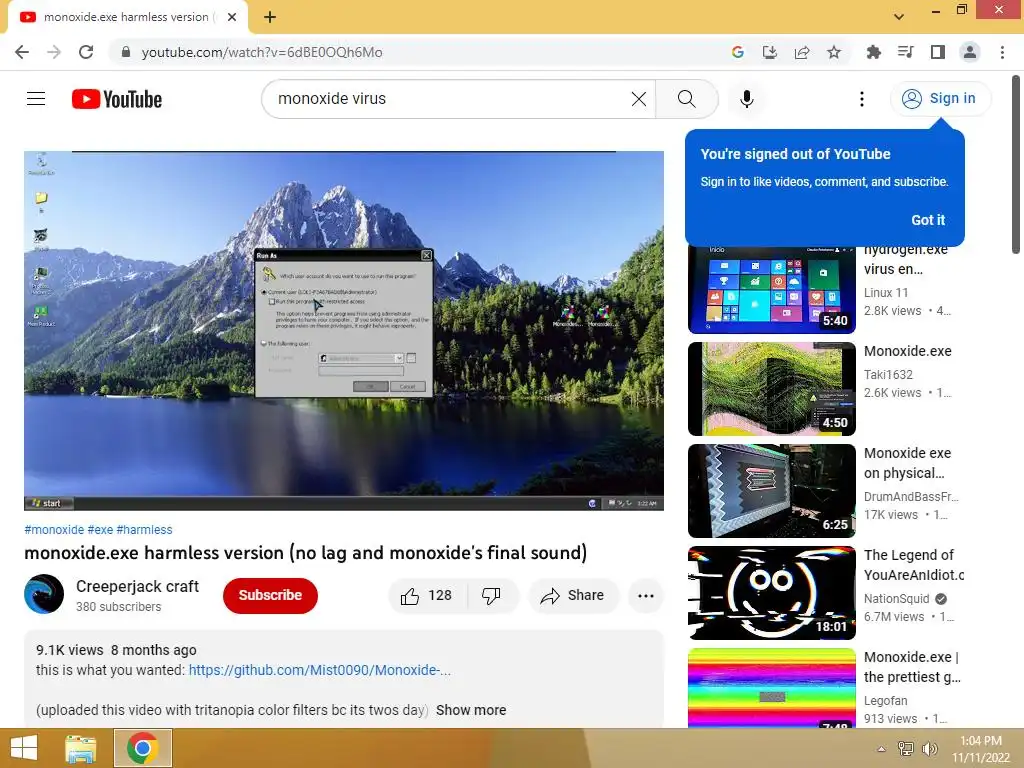Open hydrogen.exe virus video thumbnail
The height and width of the screenshot is (768, 1024).
772,290
